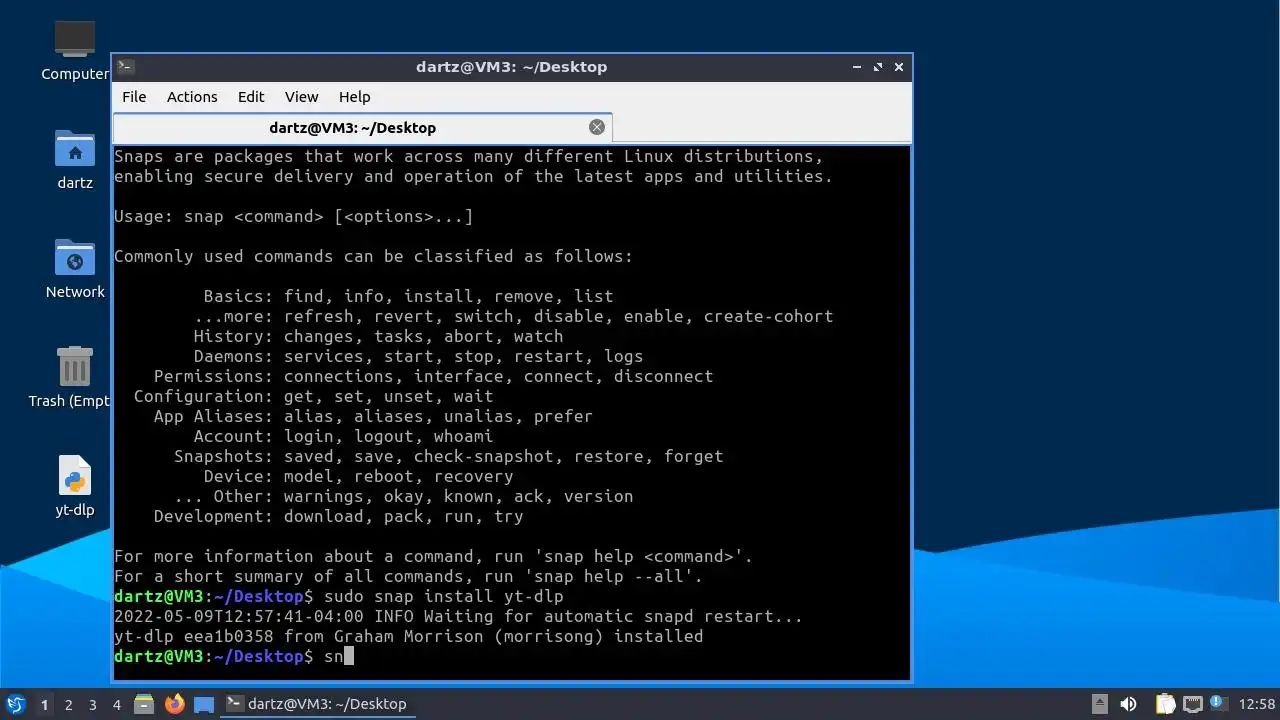Select the dartz home folder icon

coord(75,160)
